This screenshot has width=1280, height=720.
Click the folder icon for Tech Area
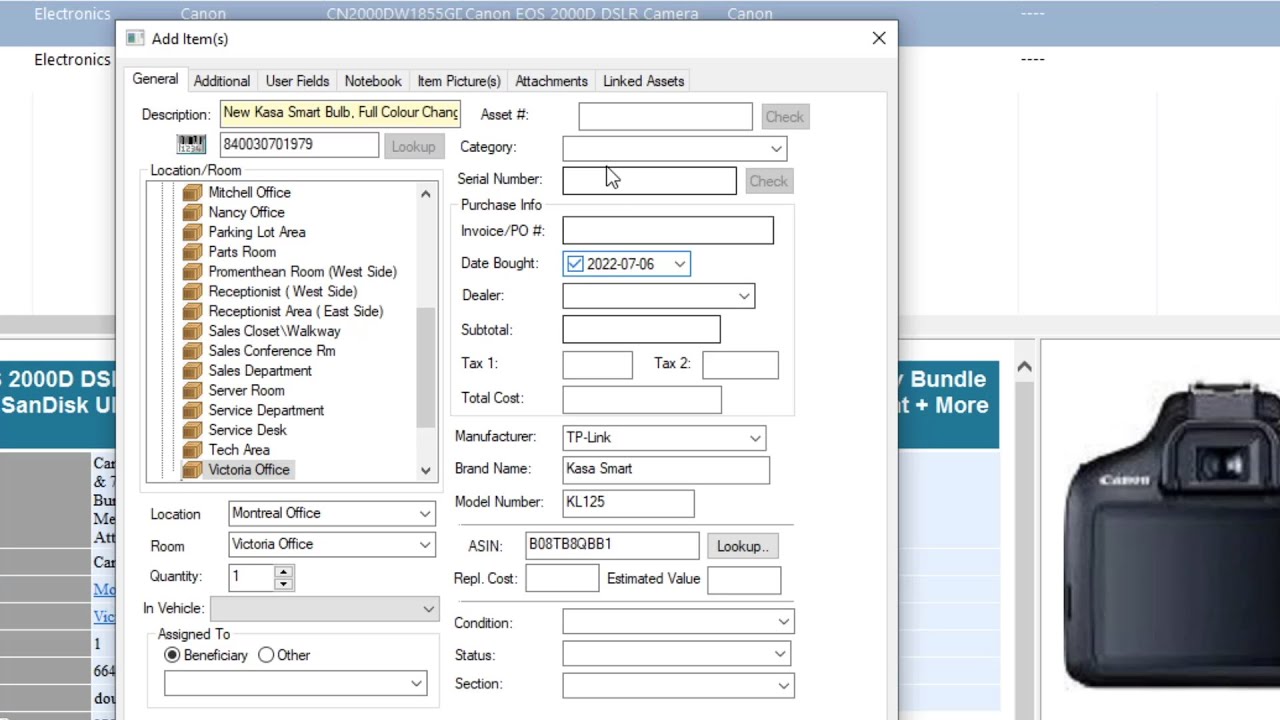coord(192,450)
